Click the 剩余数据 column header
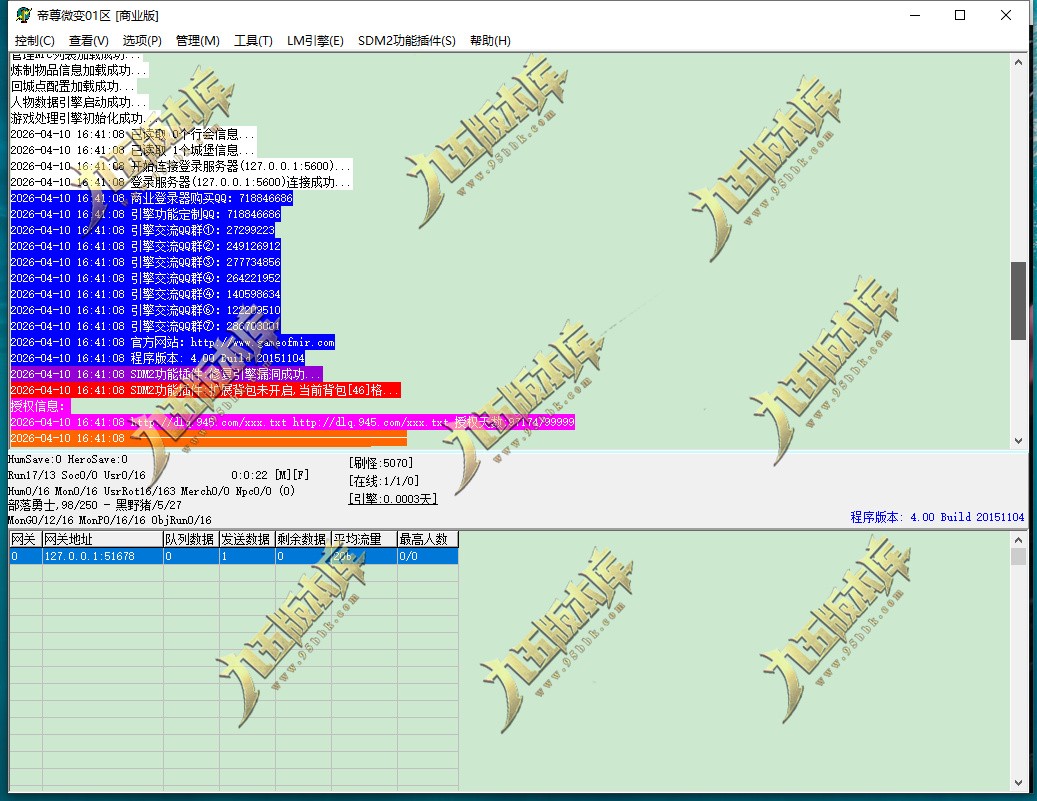This screenshot has width=1037, height=801. tap(303, 539)
